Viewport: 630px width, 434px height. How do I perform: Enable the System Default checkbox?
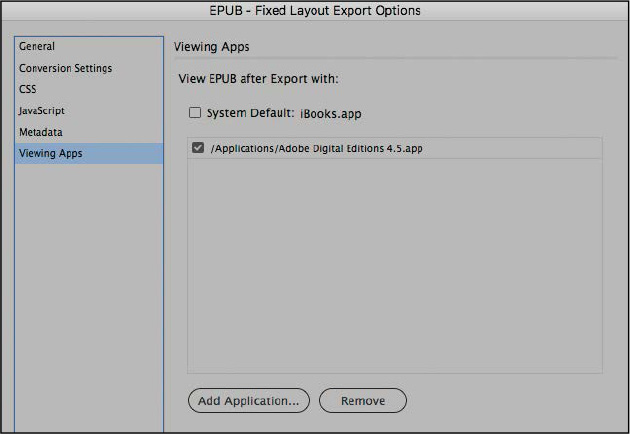[195, 113]
